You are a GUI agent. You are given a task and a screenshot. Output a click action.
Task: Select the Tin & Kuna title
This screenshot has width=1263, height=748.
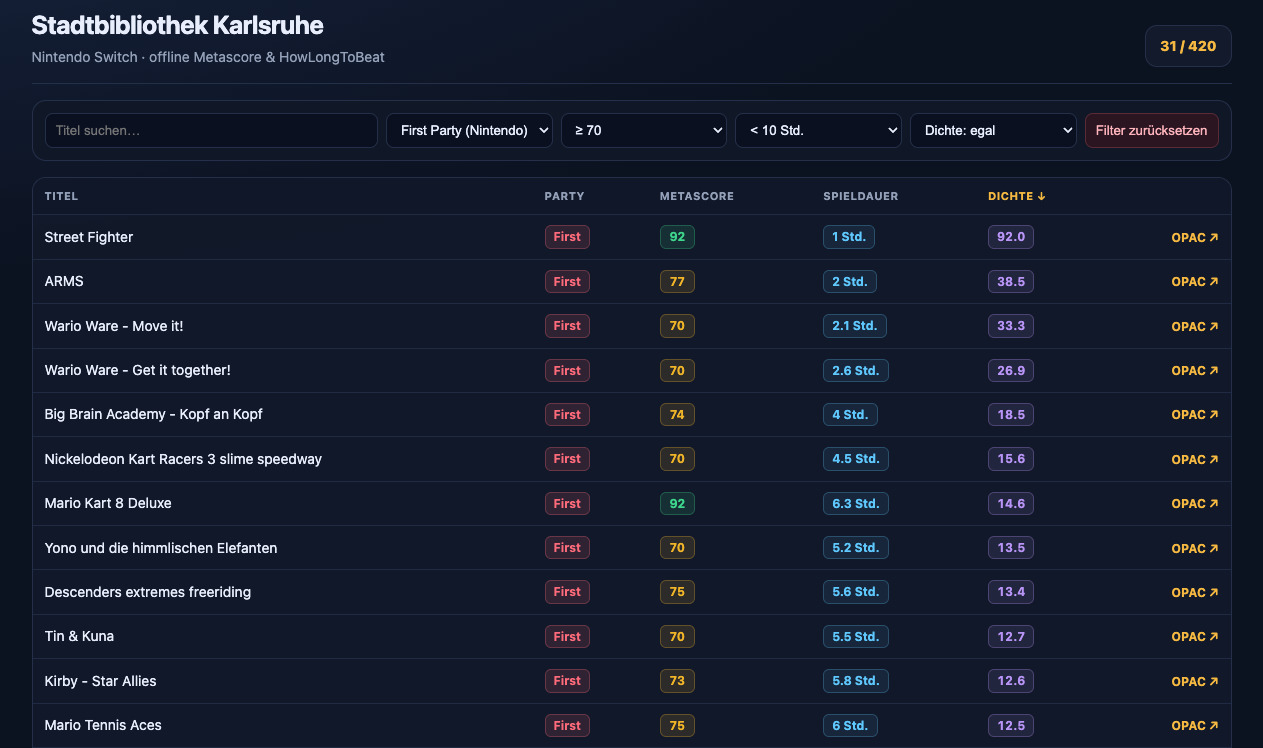(79, 636)
